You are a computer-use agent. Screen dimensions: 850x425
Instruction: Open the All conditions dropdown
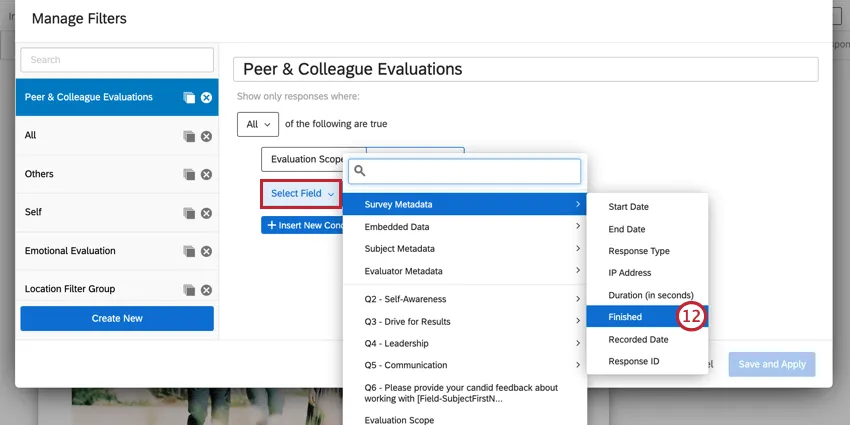click(x=258, y=124)
